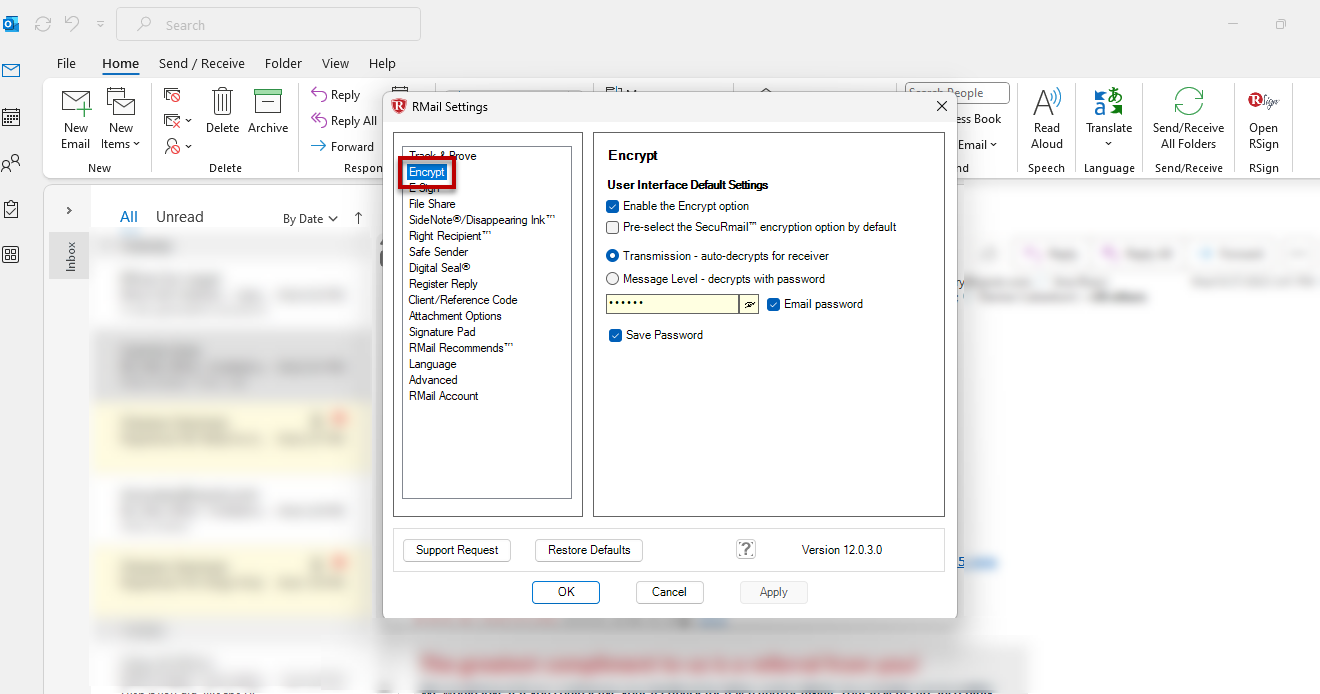Viewport: 1320px width, 694px height.
Task: Click Send/Receive All Folders icon
Action: coord(1188,103)
